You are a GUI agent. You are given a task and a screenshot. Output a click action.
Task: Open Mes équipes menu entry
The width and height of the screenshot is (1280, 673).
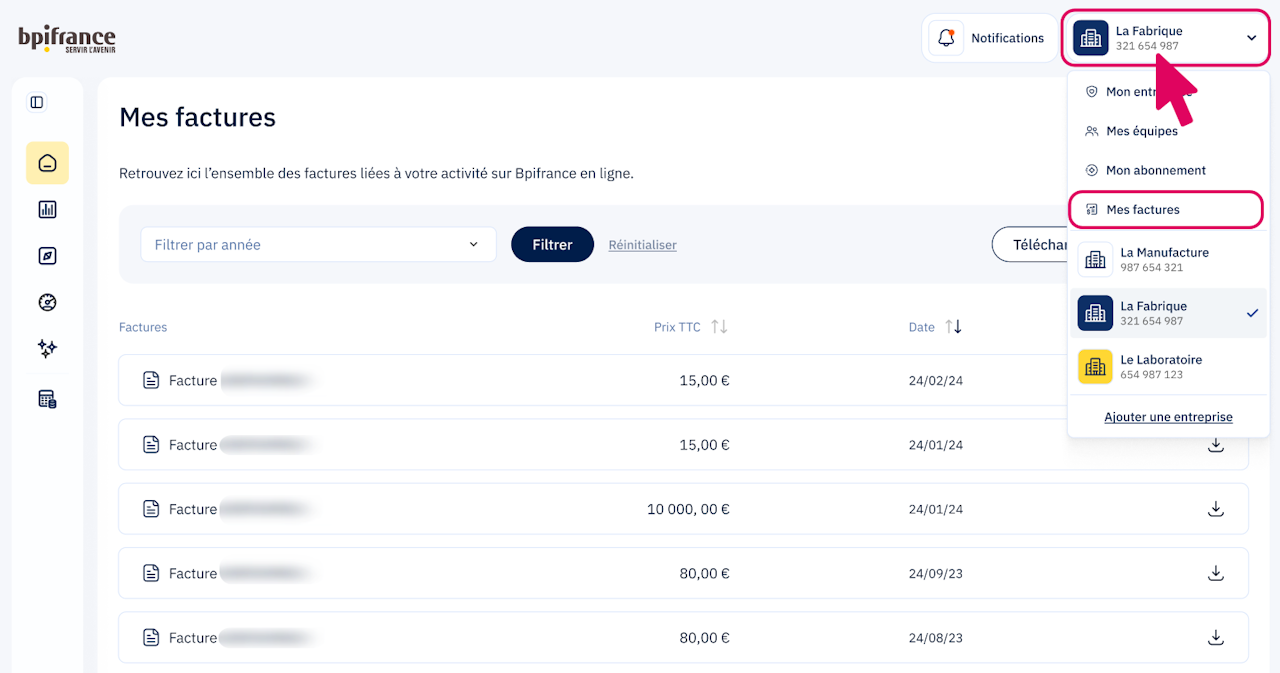click(x=1167, y=131)
